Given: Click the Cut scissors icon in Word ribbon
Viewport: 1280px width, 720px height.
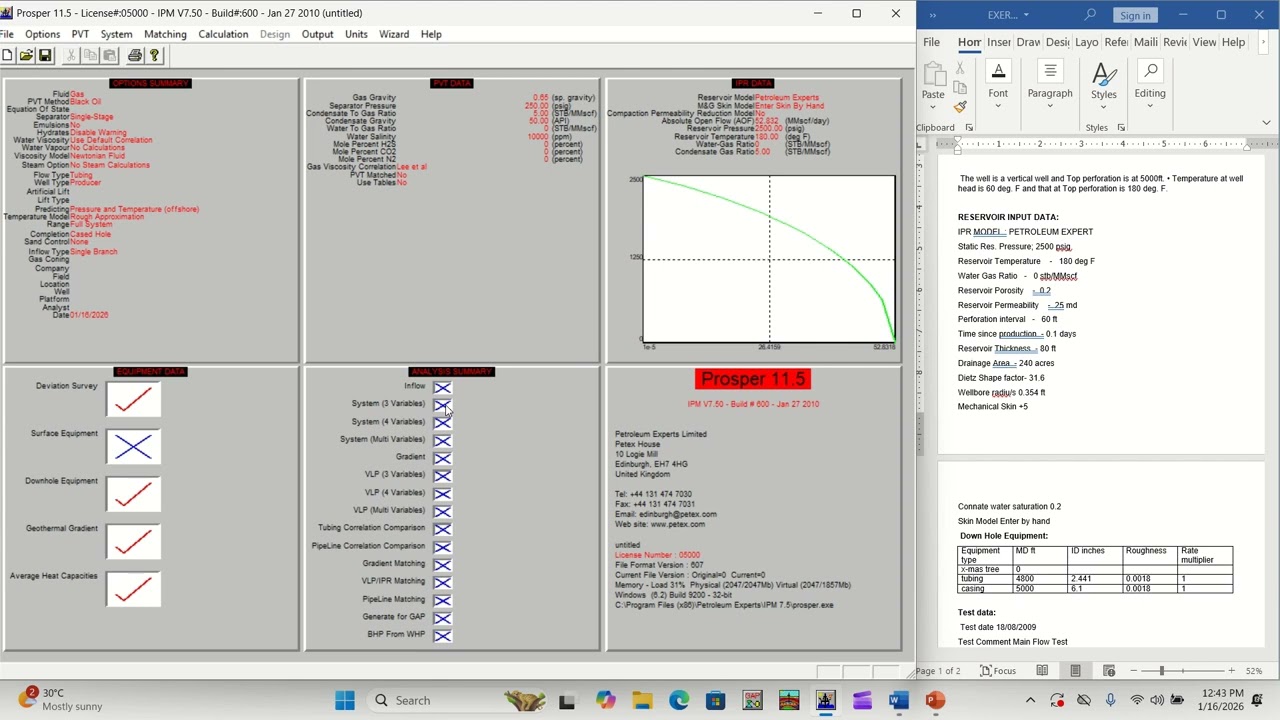Looking at the screenshot, I should [960, 68].
